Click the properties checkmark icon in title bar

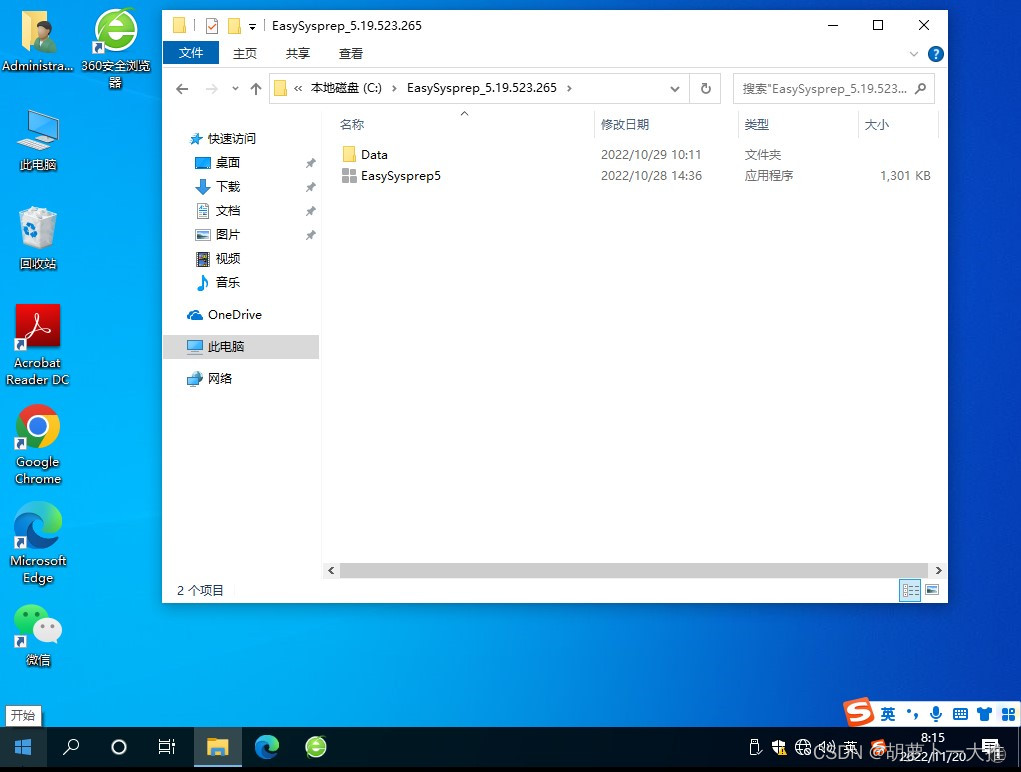point(212,25)
